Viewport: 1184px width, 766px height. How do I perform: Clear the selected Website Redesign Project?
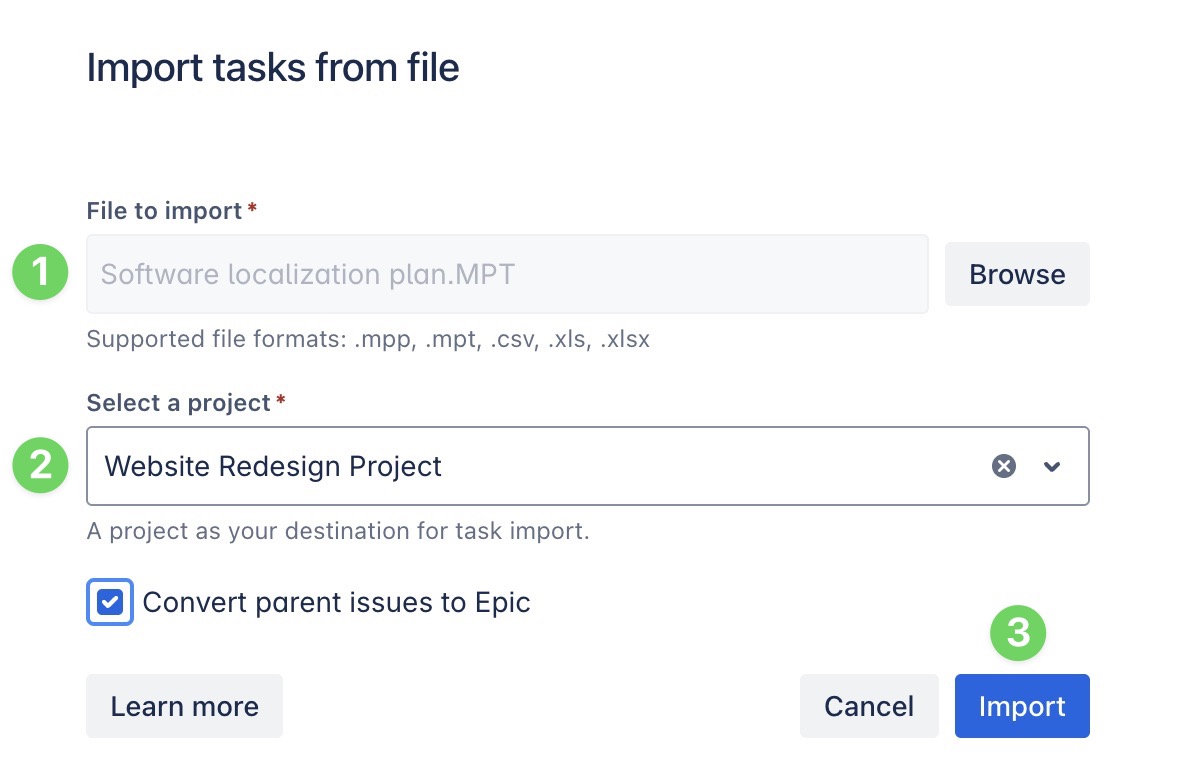click(x=1003, y=466)
